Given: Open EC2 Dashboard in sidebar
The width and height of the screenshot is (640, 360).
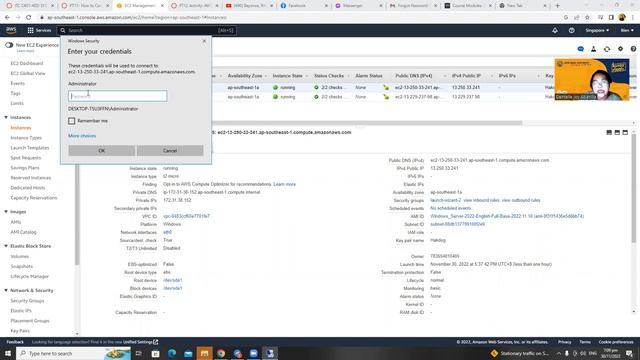Looking at the screenshot, I should [x=27, y=64].
